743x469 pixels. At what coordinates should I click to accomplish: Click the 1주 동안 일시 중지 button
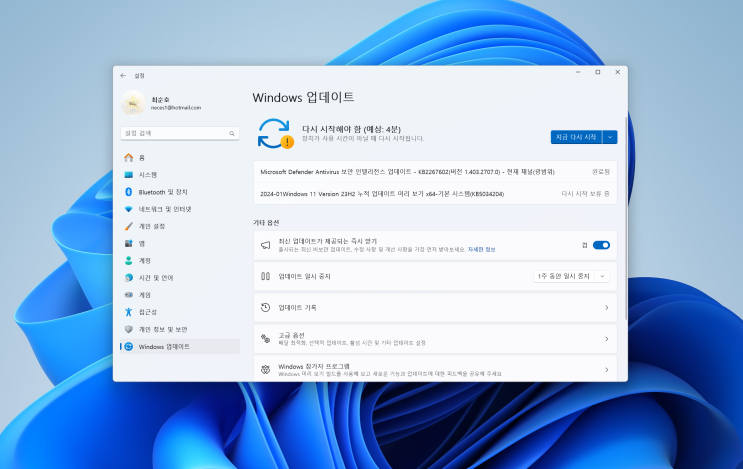pyautogui.click(x=564, y=276)
